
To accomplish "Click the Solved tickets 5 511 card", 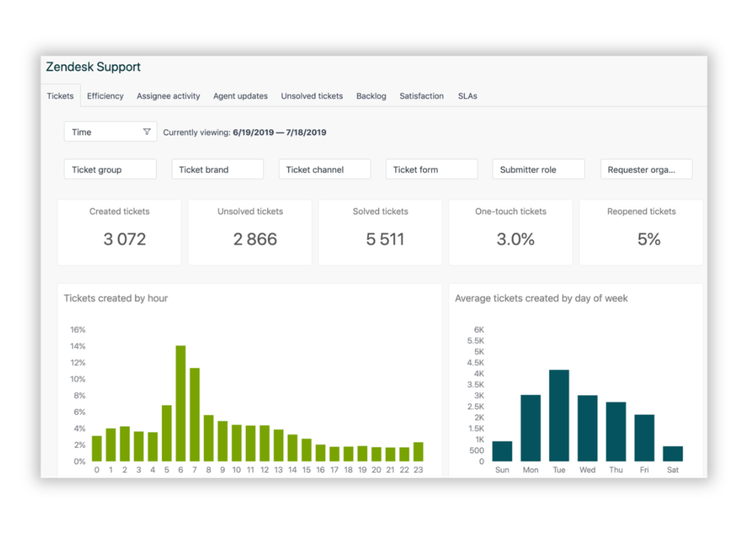I will coord(380,232).
